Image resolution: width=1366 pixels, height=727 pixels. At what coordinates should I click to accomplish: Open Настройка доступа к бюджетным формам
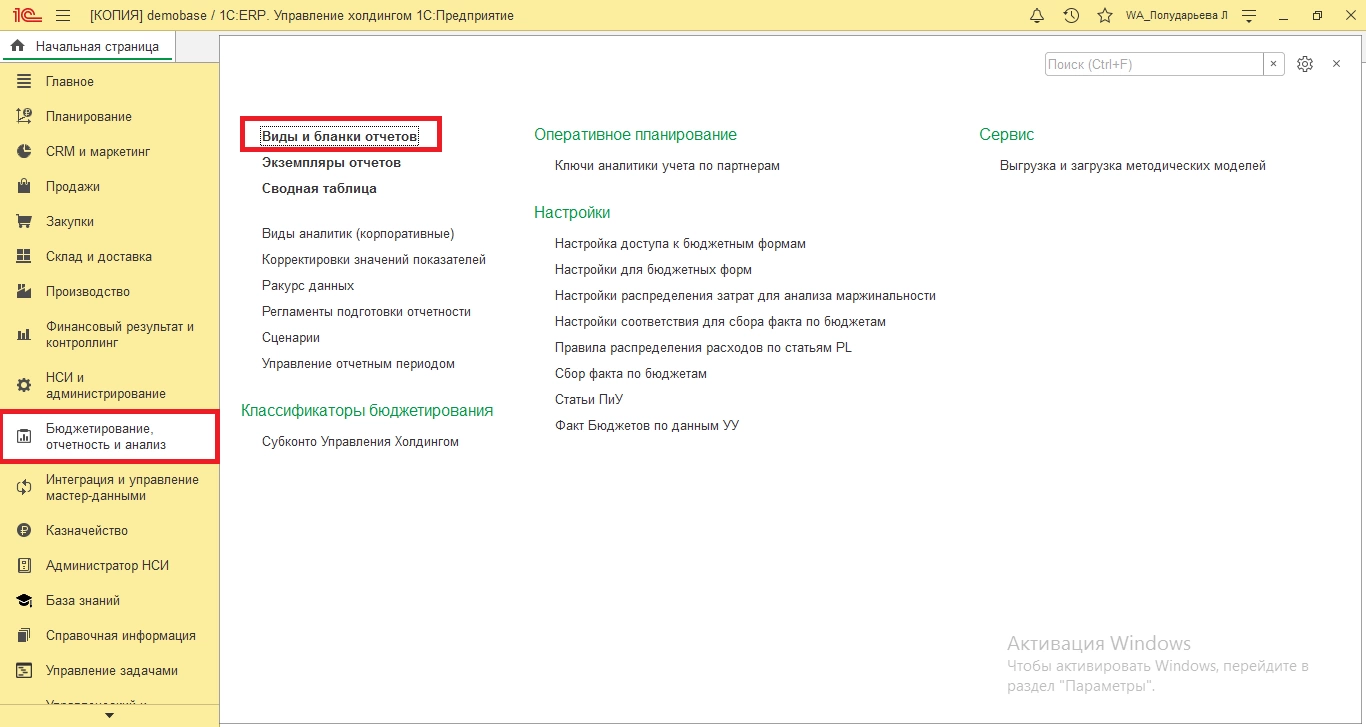pos(680,243)
